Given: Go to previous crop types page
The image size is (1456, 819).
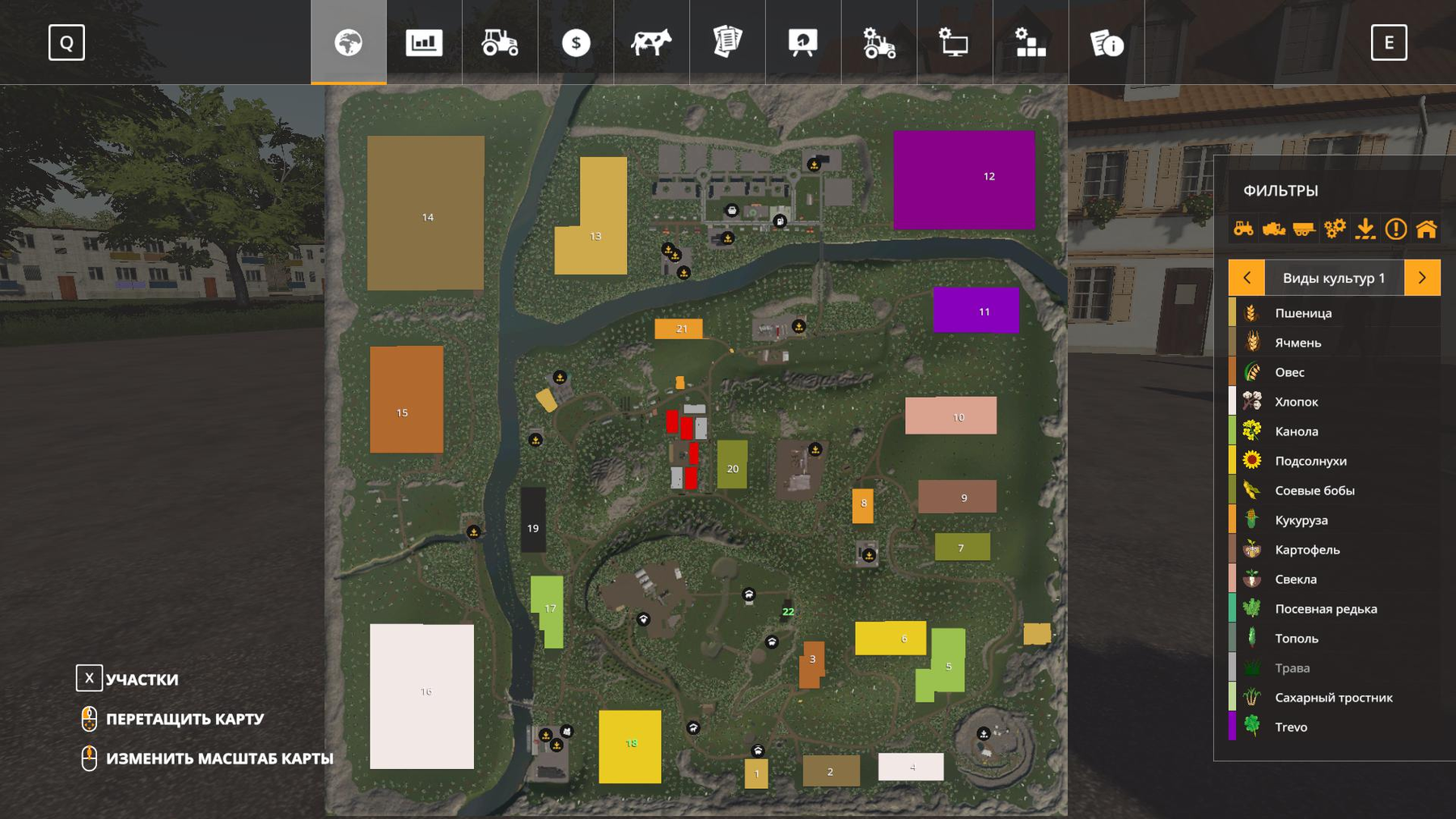Looking at the screenshot, I should click(1246, 277).
